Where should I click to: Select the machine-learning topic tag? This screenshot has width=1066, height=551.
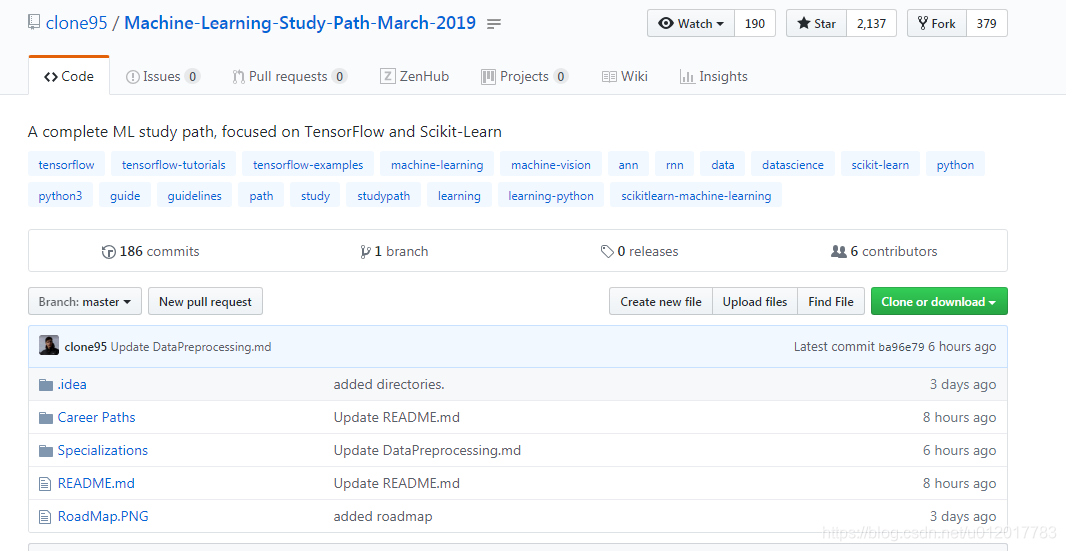point(437,165)
